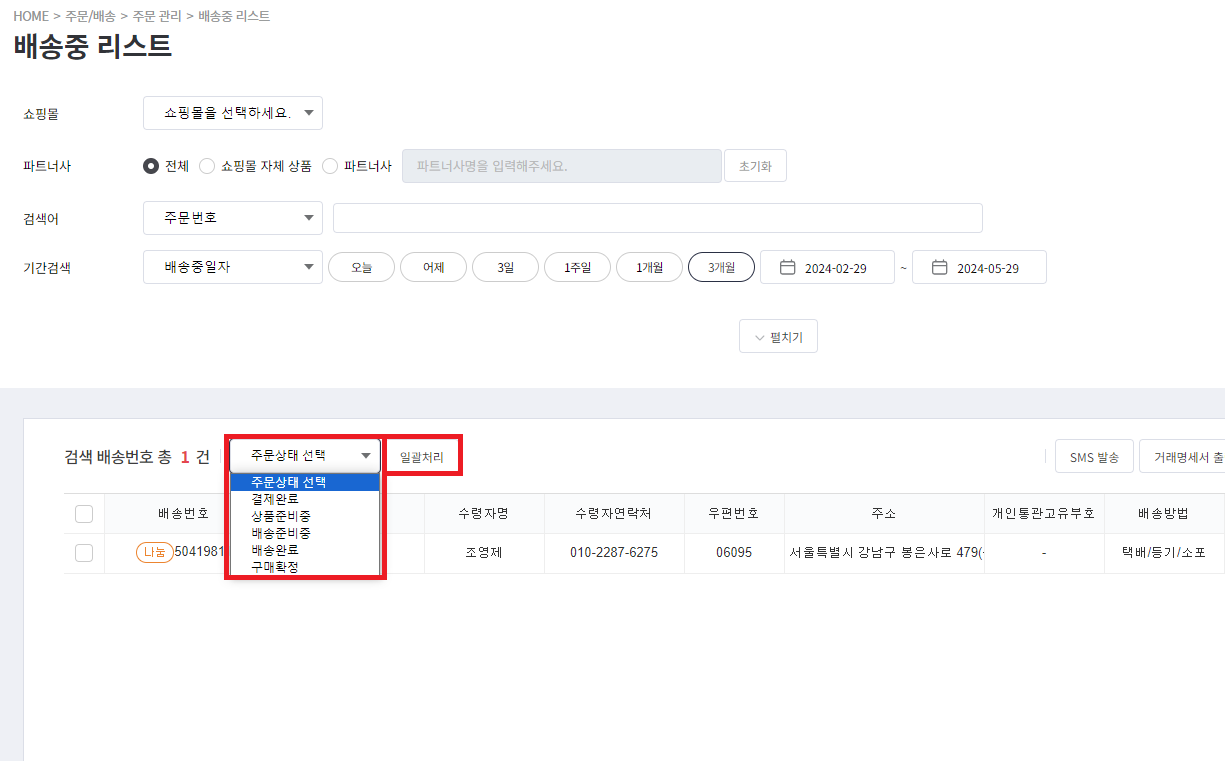
Task: Click the 배송번호 column header
Action: point(183,514)
